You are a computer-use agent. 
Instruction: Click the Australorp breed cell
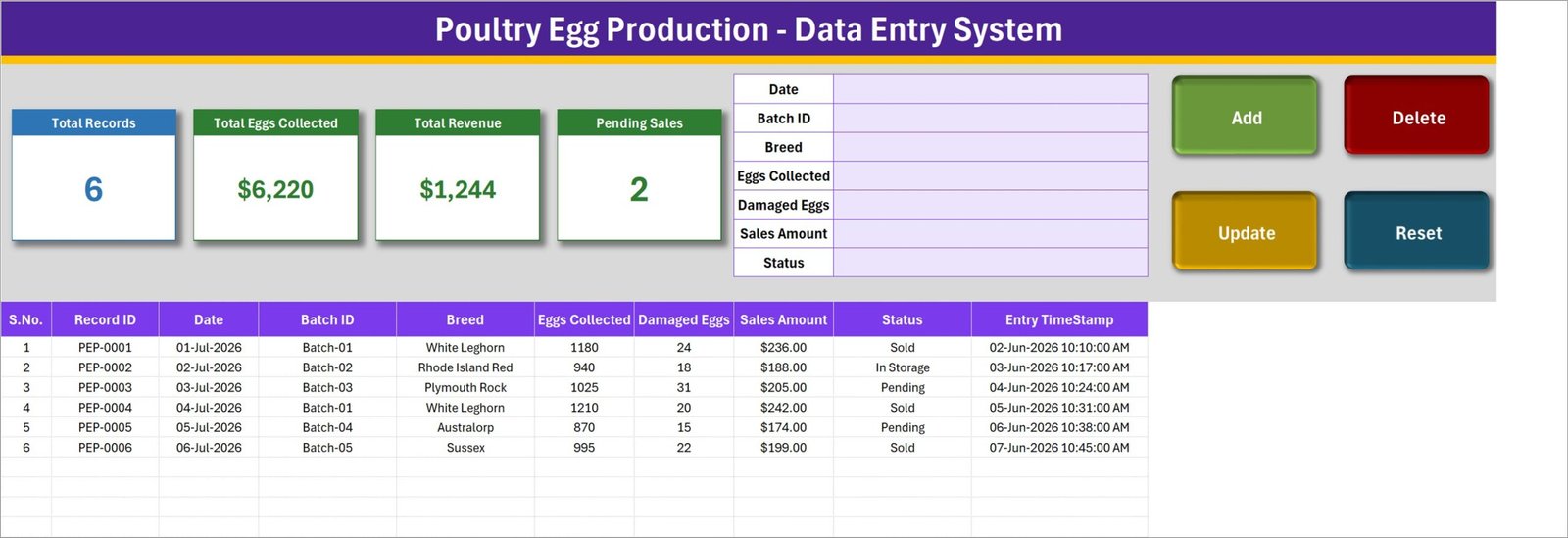[465, 427]
